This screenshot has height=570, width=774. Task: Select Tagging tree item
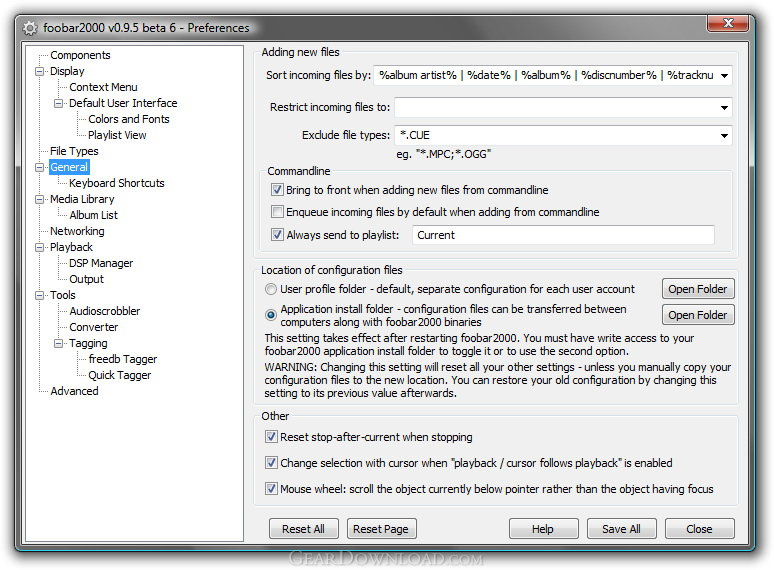click(88, 343)
